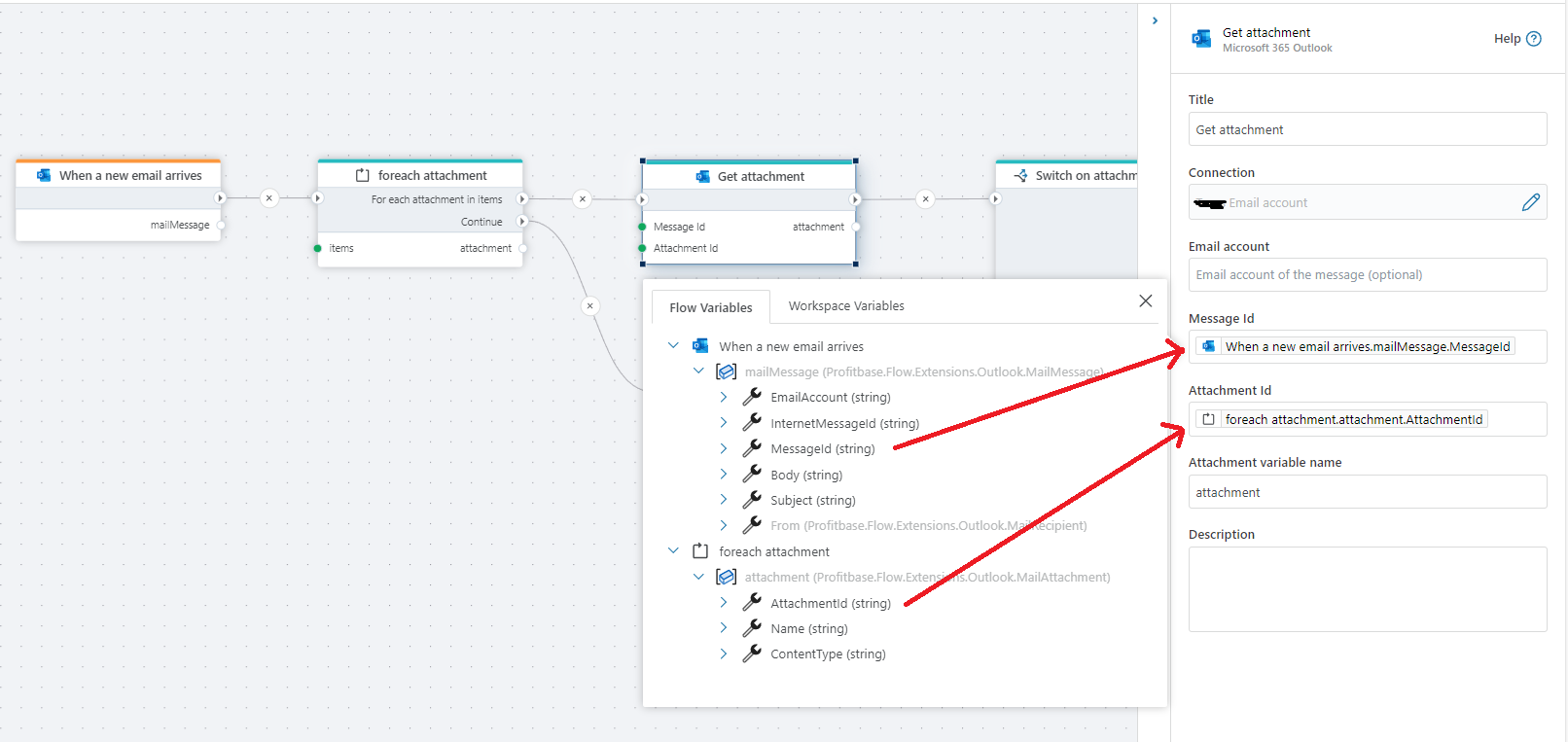This screenshot has height=742, width=1568.
Task: Switch to the Workspace Variables tab
Action: click(x=845, y=306)
